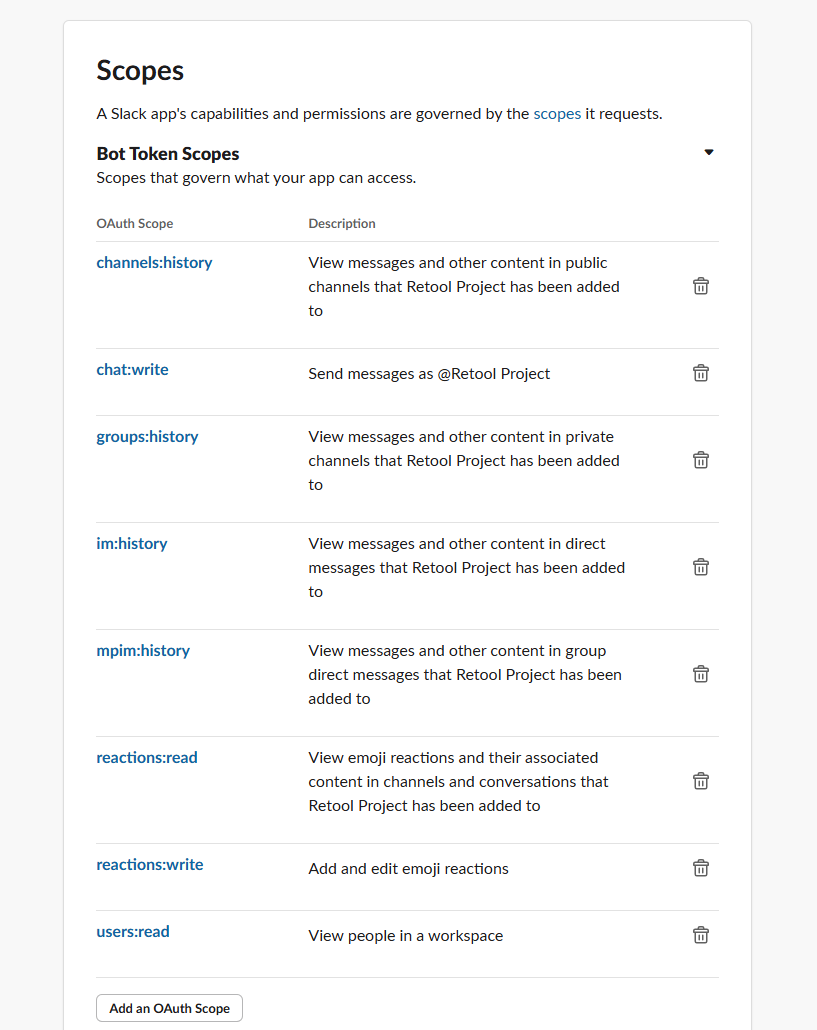Open the groups:history scope link
This screenshot has width=817, height=1030.
(x=147, y=437)
